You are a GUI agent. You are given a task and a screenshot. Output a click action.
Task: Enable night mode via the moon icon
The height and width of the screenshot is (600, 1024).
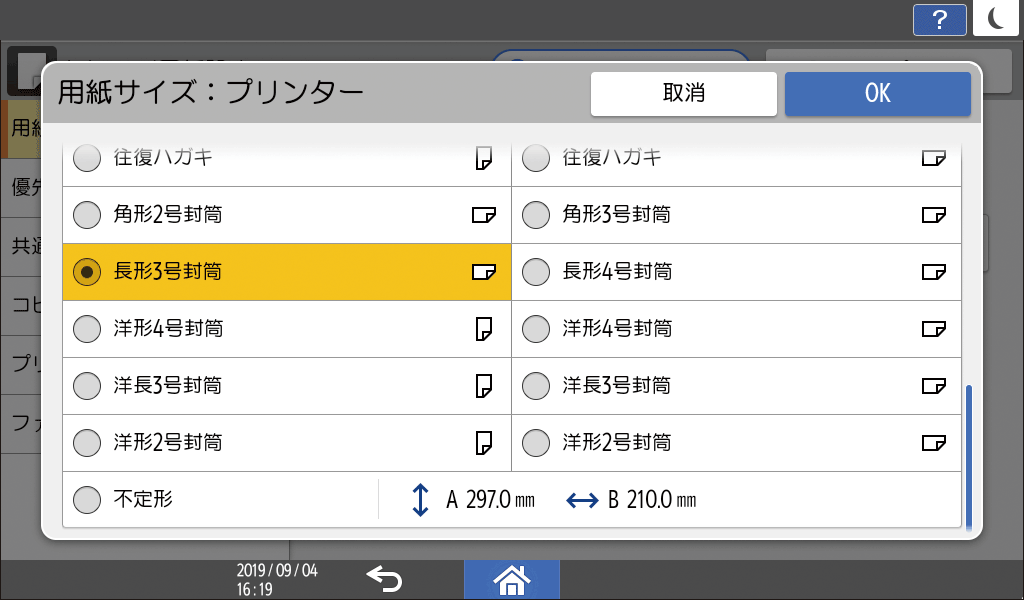click(x=995, y=18)
